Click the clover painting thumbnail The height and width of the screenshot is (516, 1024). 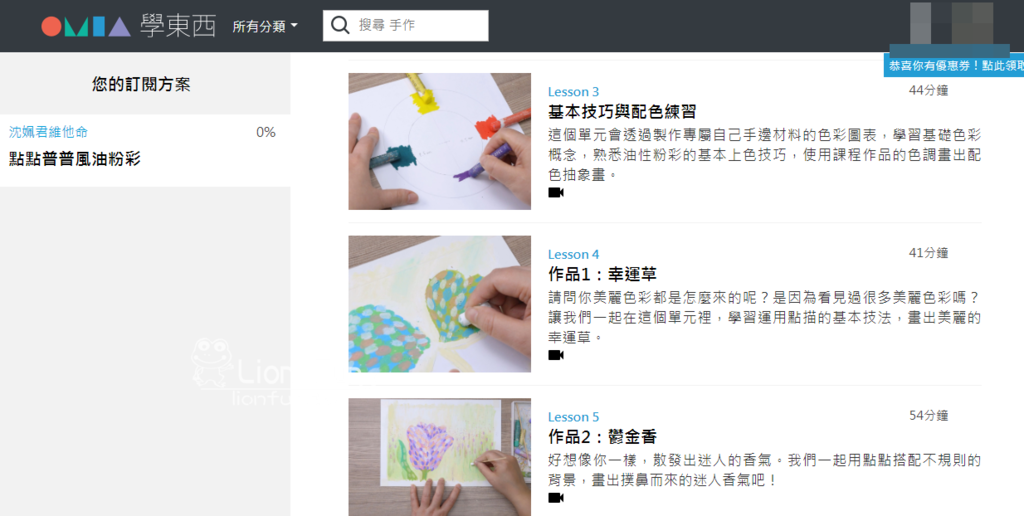pos(440,304)
